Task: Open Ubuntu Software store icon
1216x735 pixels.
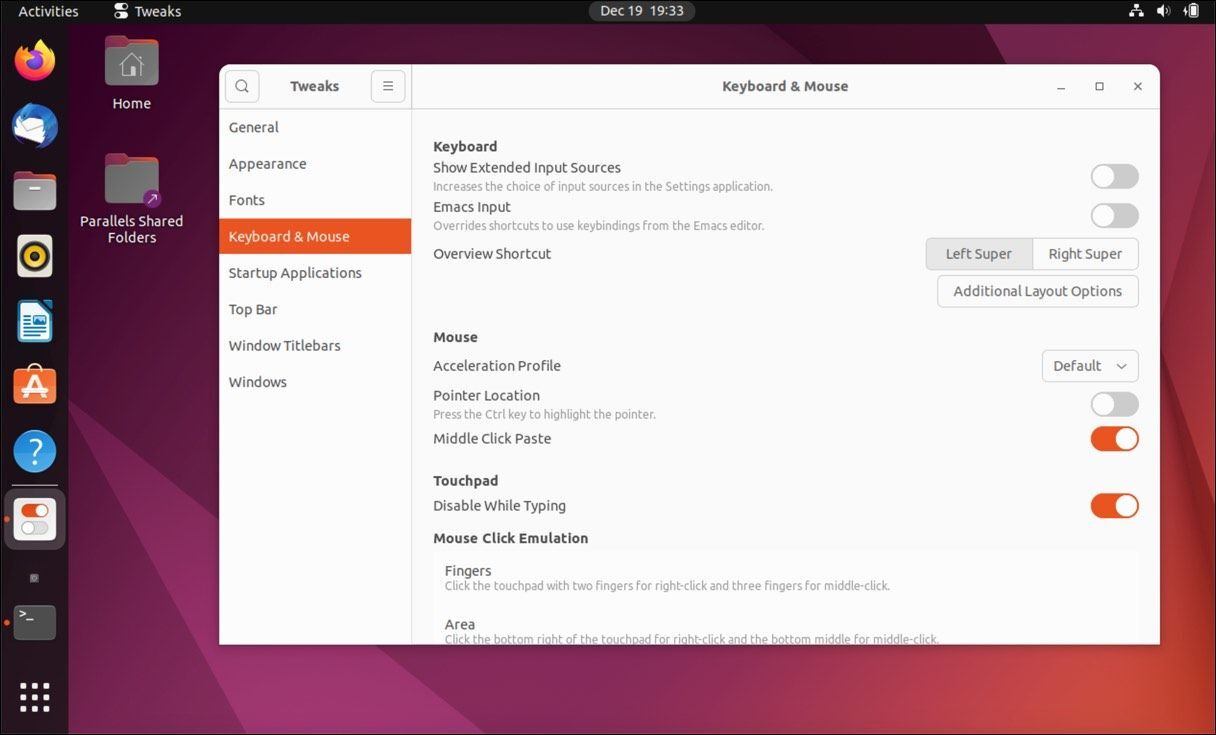Action: (x=35, y=386)
